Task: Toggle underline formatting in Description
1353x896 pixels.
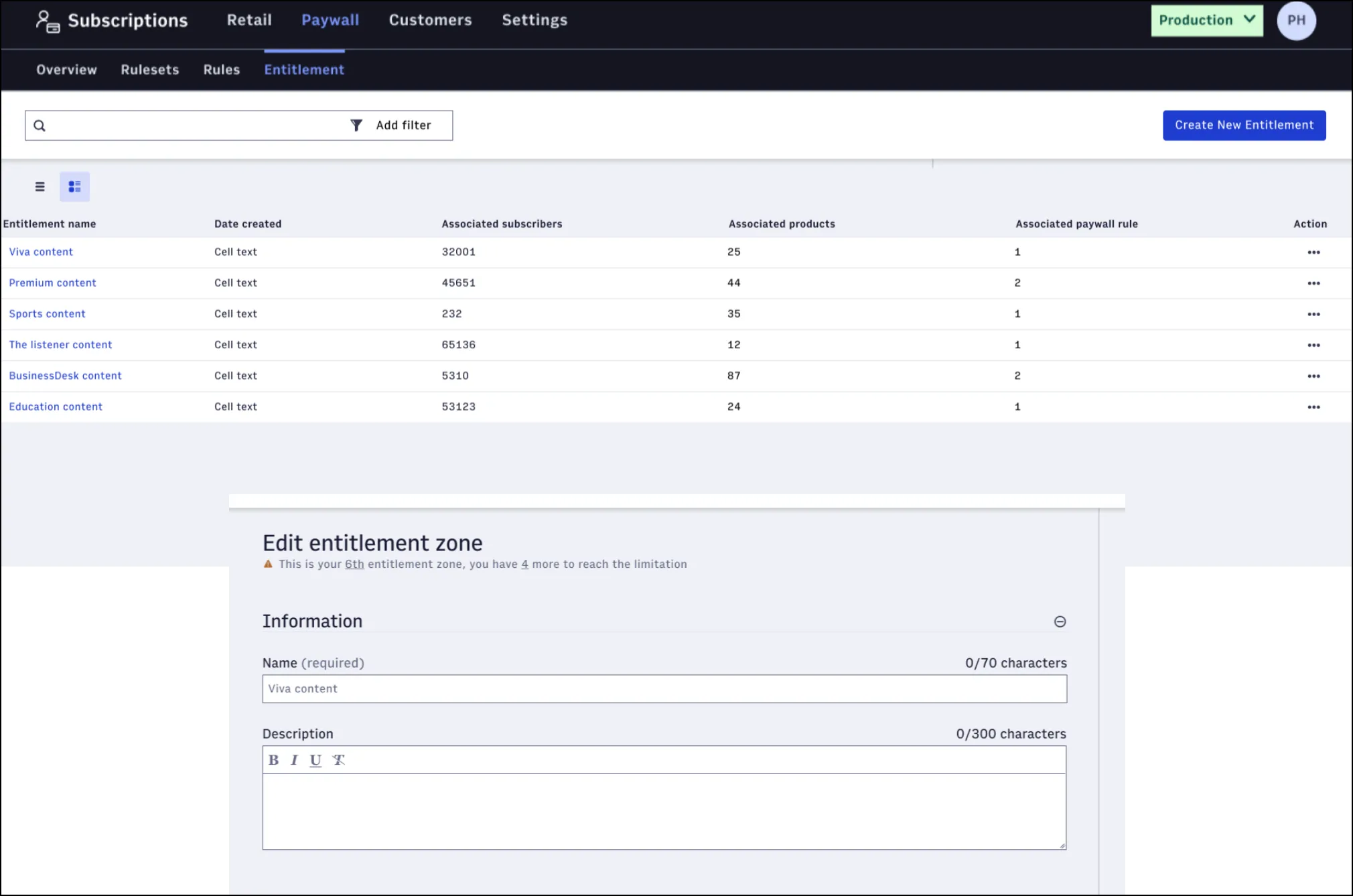Action: 315,760
